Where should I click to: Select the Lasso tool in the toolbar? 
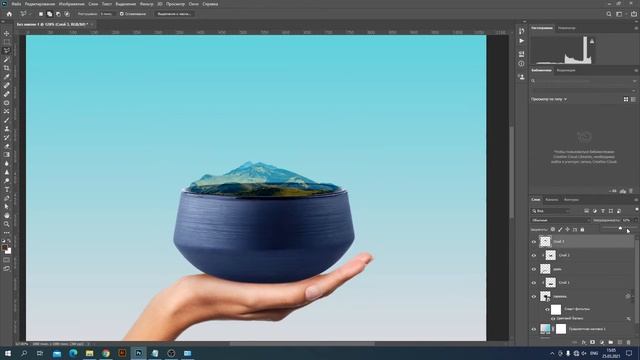[x=7, y=51]
